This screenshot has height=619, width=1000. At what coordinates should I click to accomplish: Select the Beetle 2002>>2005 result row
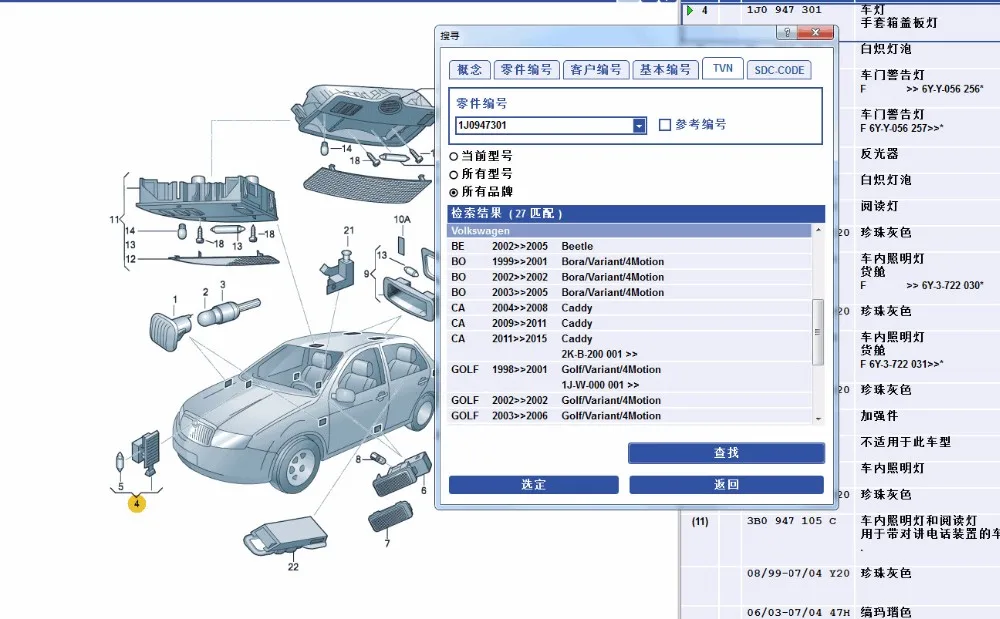[629, 246]
